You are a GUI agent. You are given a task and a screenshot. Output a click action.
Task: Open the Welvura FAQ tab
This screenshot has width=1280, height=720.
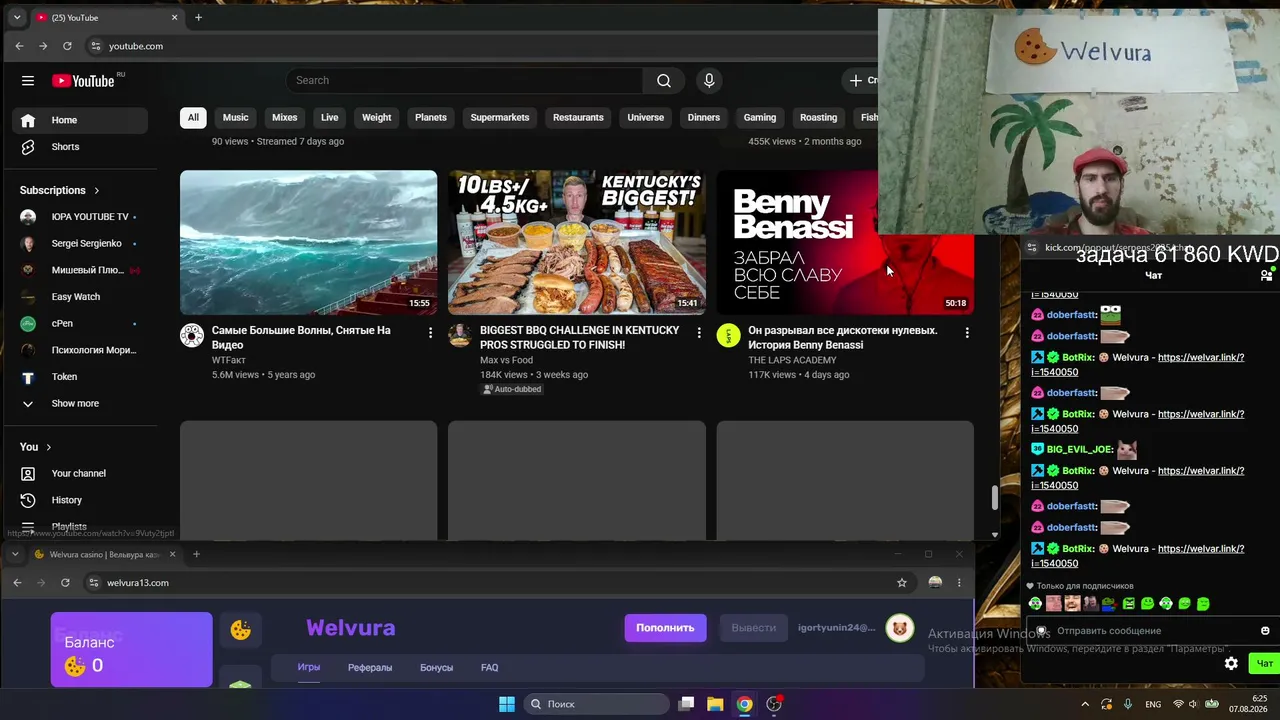489,668
